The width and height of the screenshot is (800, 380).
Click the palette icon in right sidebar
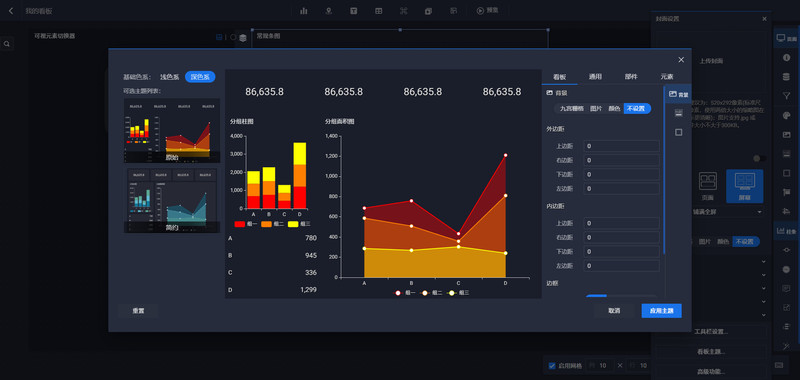(786, 116)
